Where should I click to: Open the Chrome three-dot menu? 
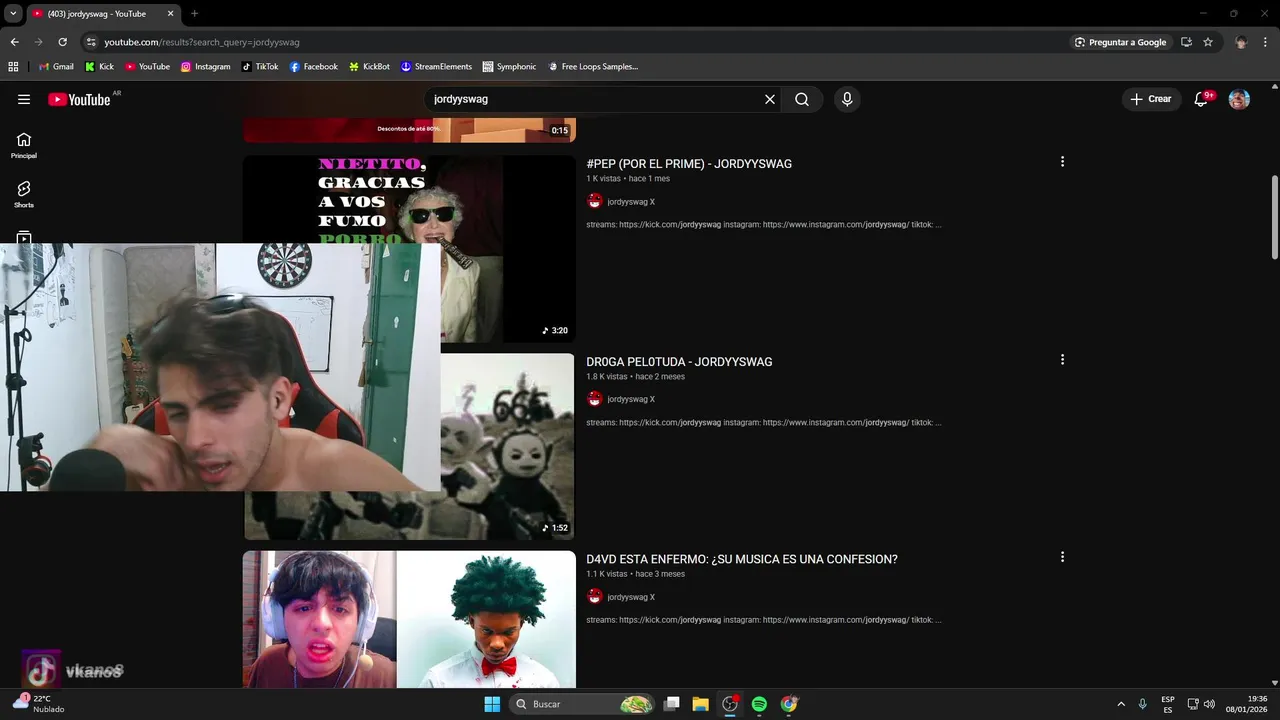[1264, 42]
